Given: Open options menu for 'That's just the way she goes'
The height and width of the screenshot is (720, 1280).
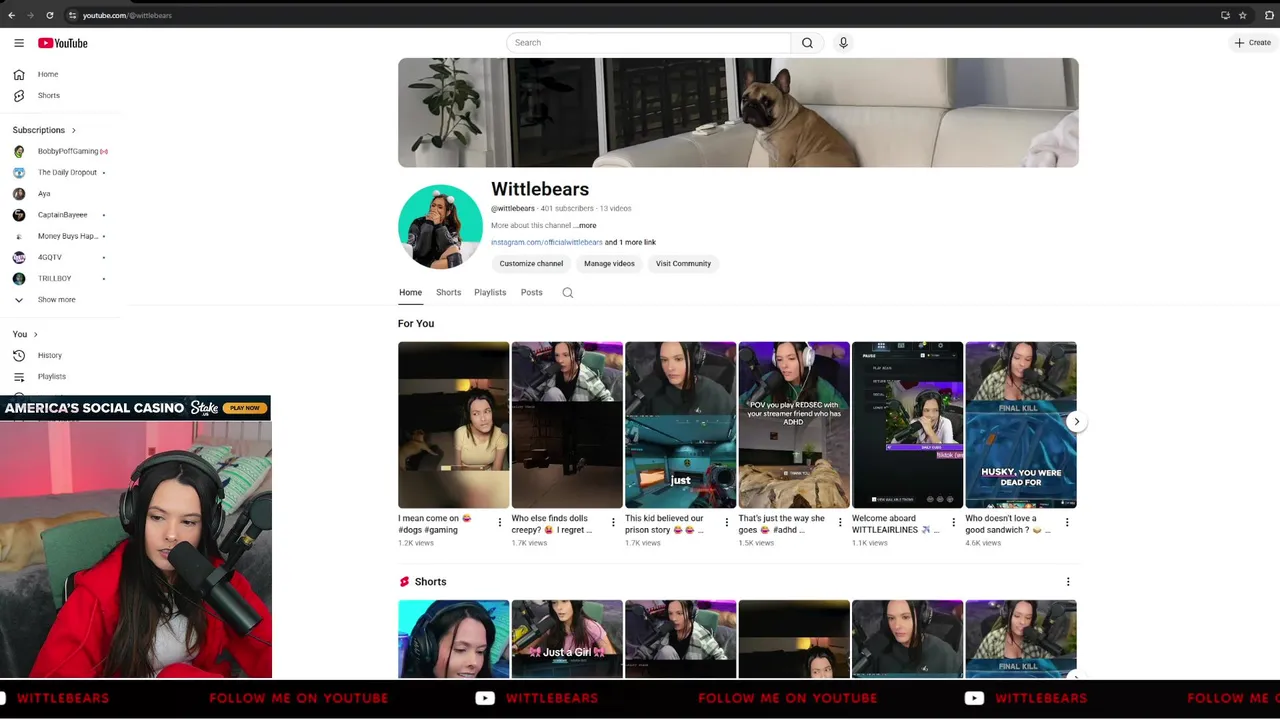Looking at the screenshot, I should [x=840, y=522].
